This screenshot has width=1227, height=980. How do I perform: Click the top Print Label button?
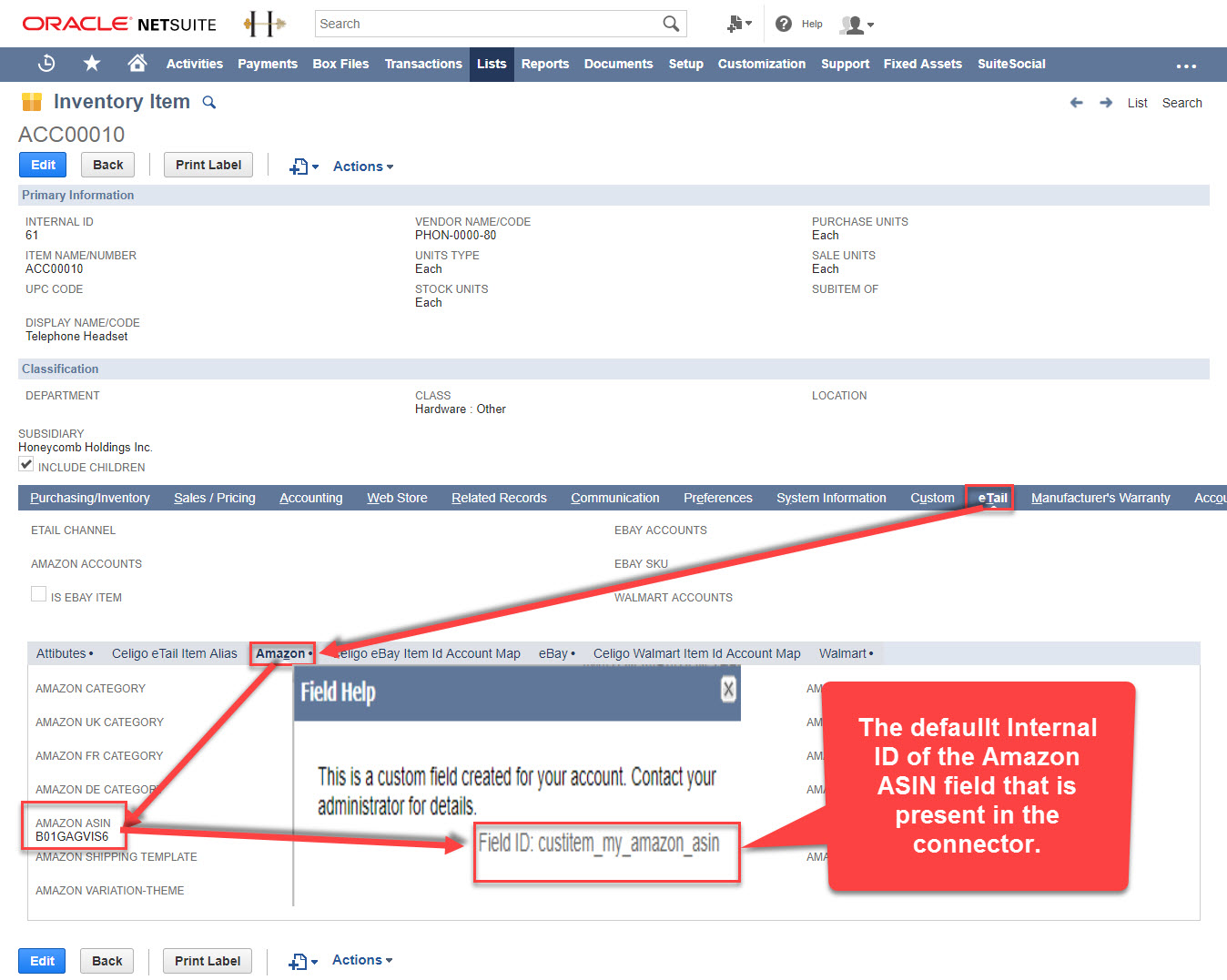[x=208, y=165]
